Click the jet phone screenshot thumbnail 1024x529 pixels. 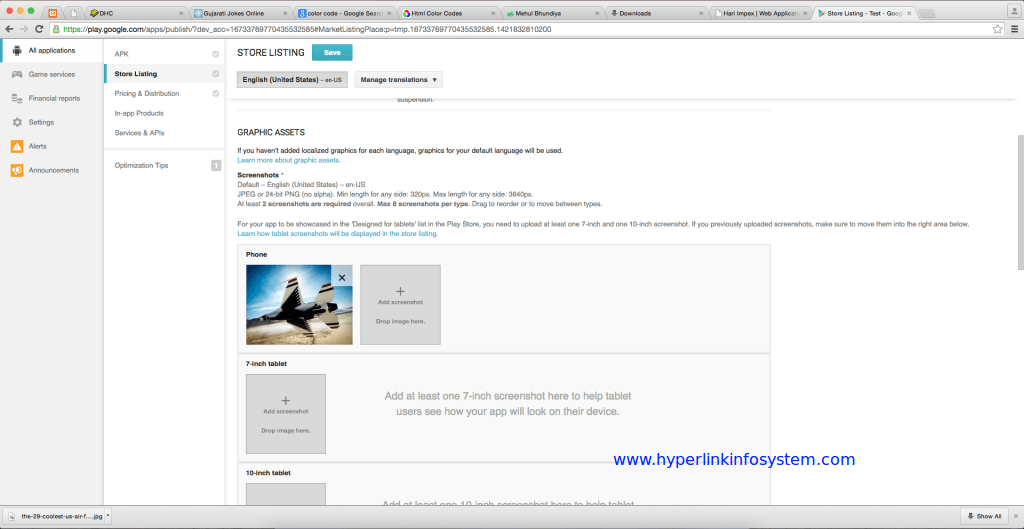[299, 304]
